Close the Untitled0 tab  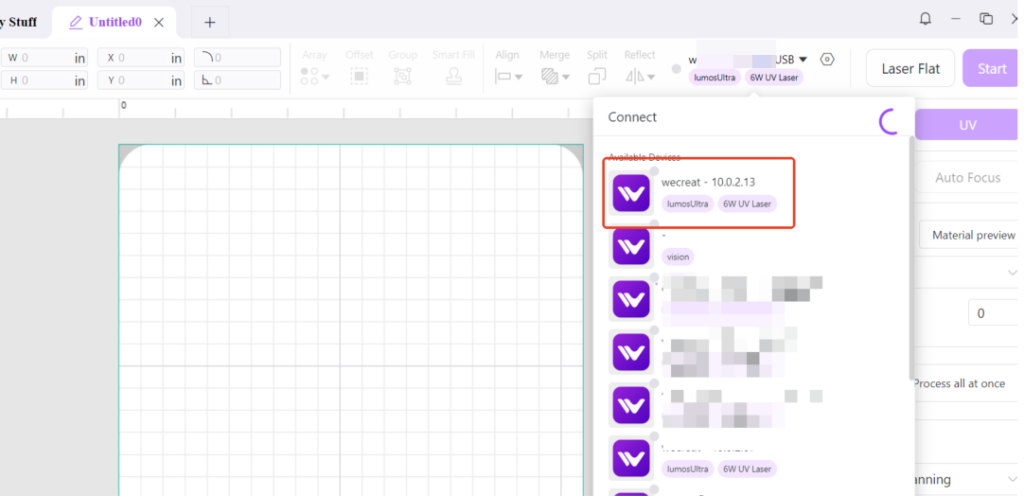(159, 23)
